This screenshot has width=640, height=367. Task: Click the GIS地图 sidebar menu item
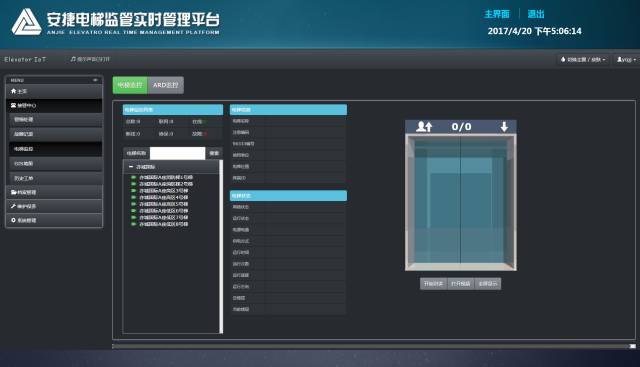(x=56, y=163)
